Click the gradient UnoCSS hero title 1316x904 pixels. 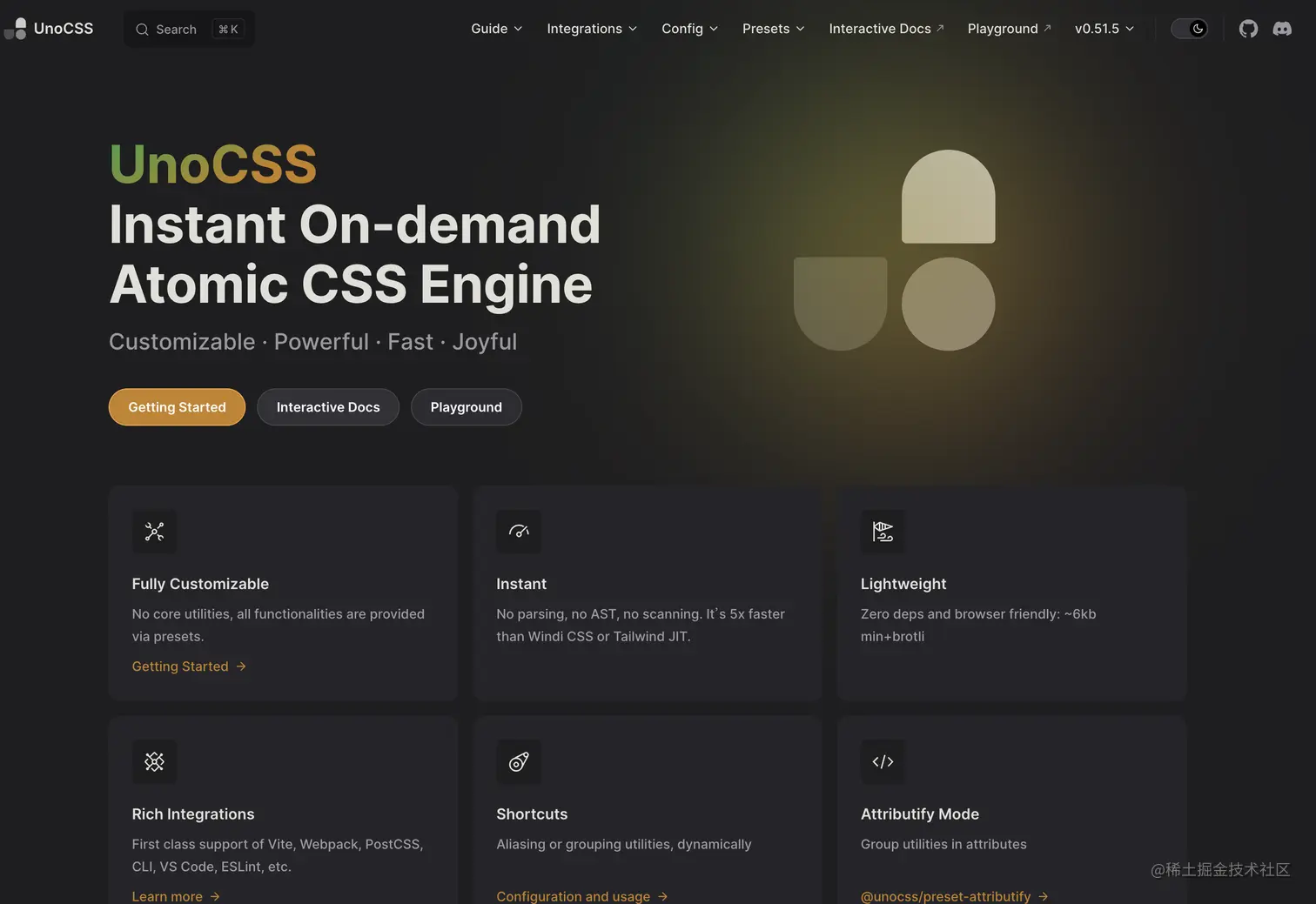(213, 164)
